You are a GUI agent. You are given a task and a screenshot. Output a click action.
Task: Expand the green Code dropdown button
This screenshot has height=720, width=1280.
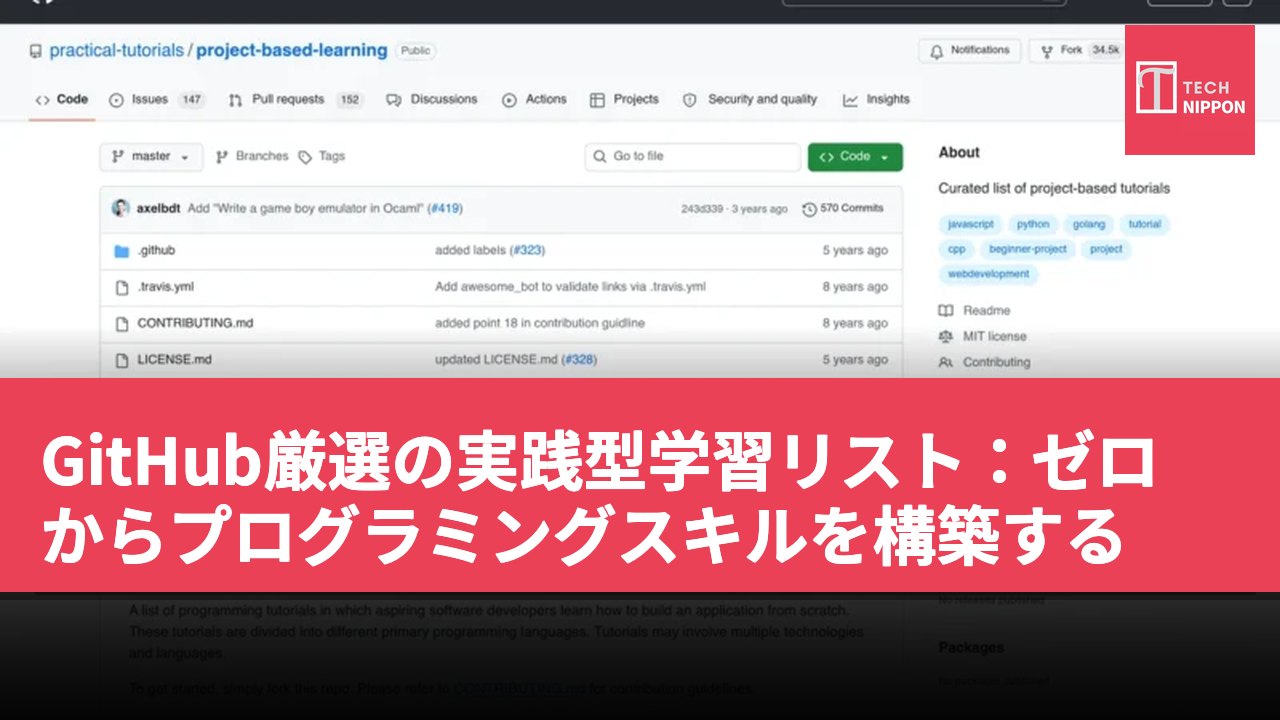(855, 157)
